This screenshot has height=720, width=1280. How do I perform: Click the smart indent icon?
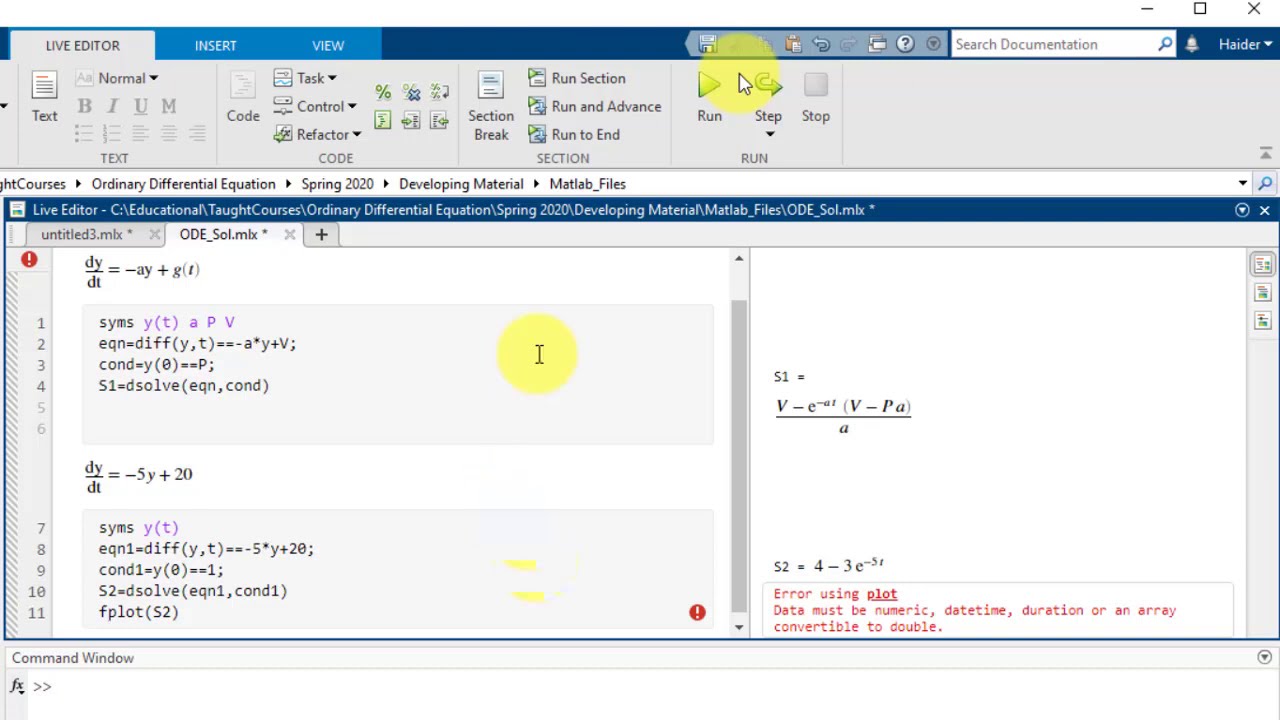[383, 120]
